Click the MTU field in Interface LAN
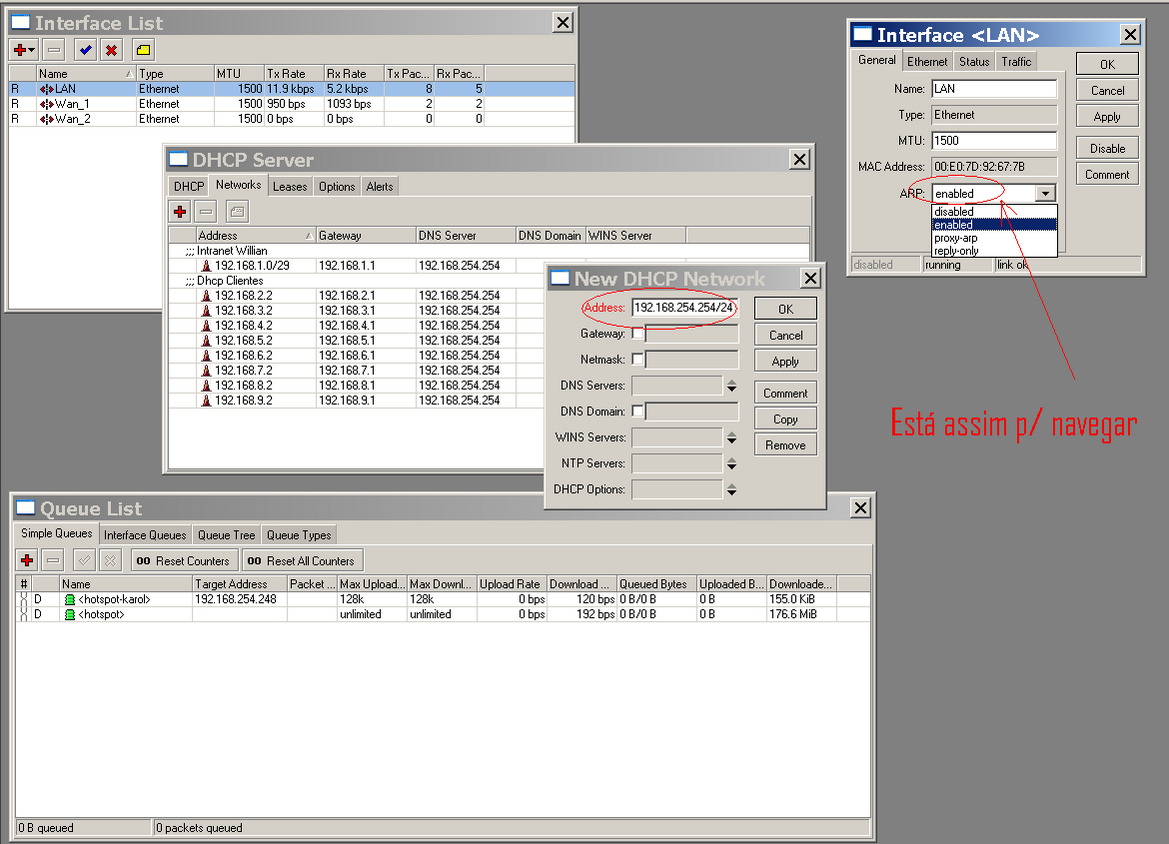Screen dimensions: 1169x844 pyautogui.click(x=994, y=140)
